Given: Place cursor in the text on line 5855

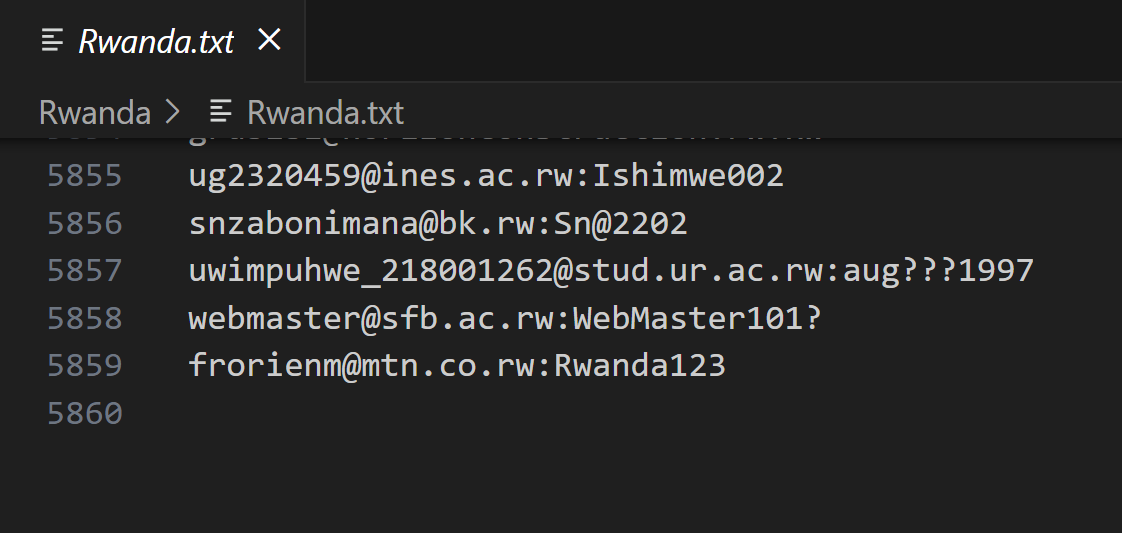Looking at the screenshot, I should click(486, 176).
